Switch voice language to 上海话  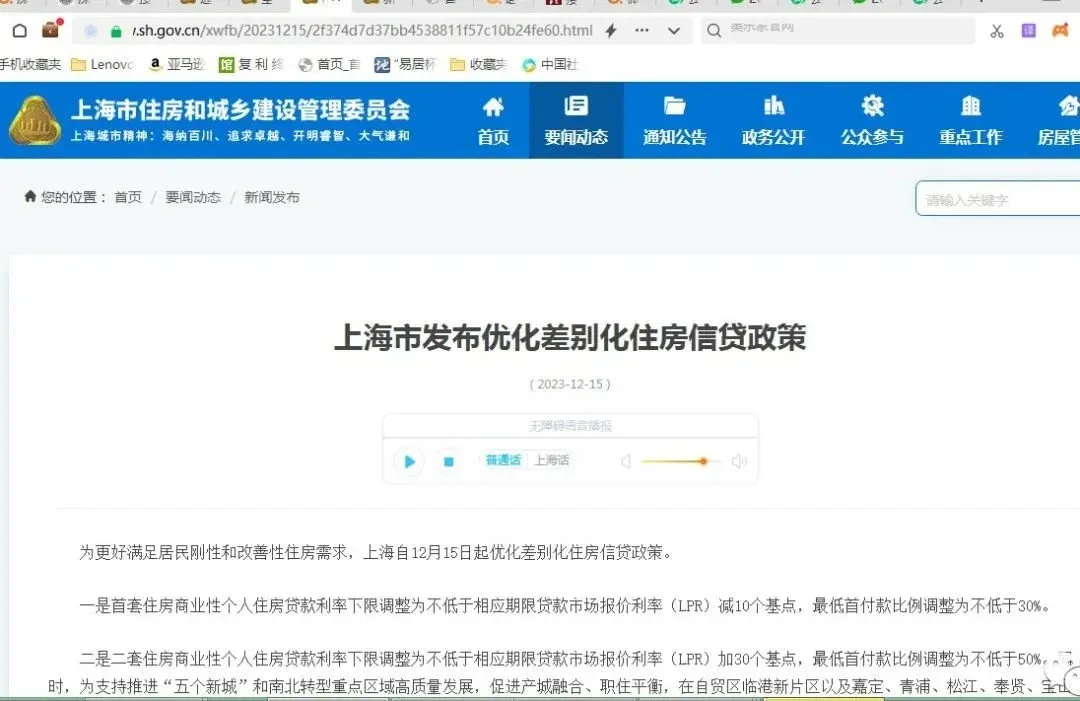(551, 460)
